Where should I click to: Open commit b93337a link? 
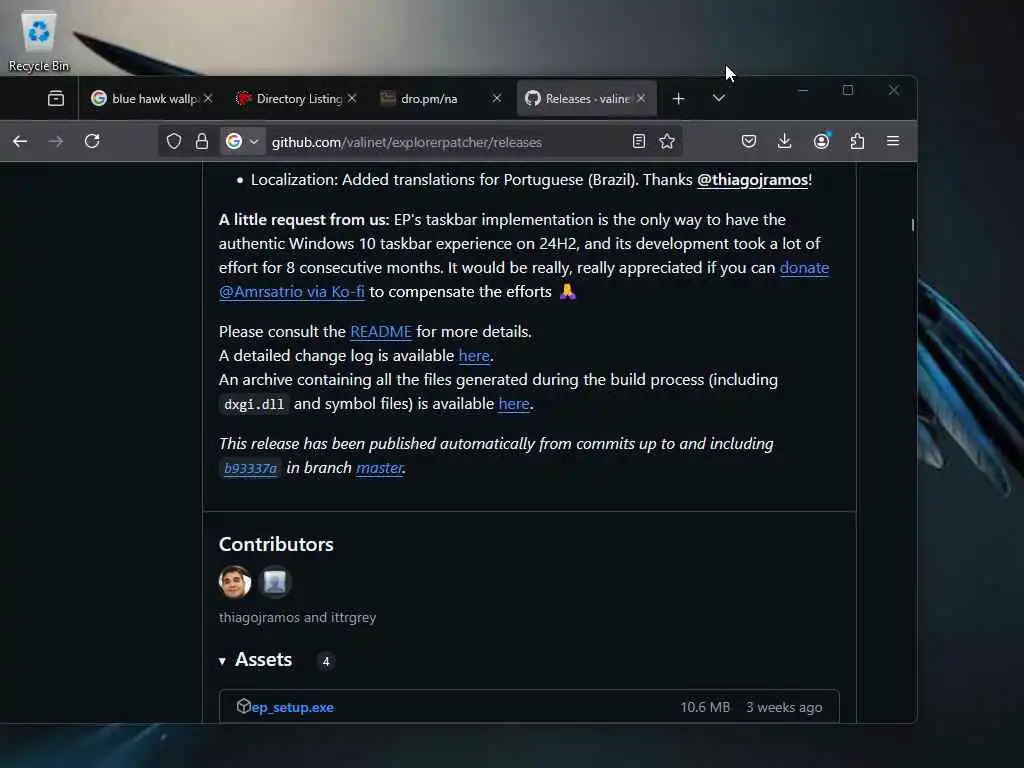click(x=251, y=468)
